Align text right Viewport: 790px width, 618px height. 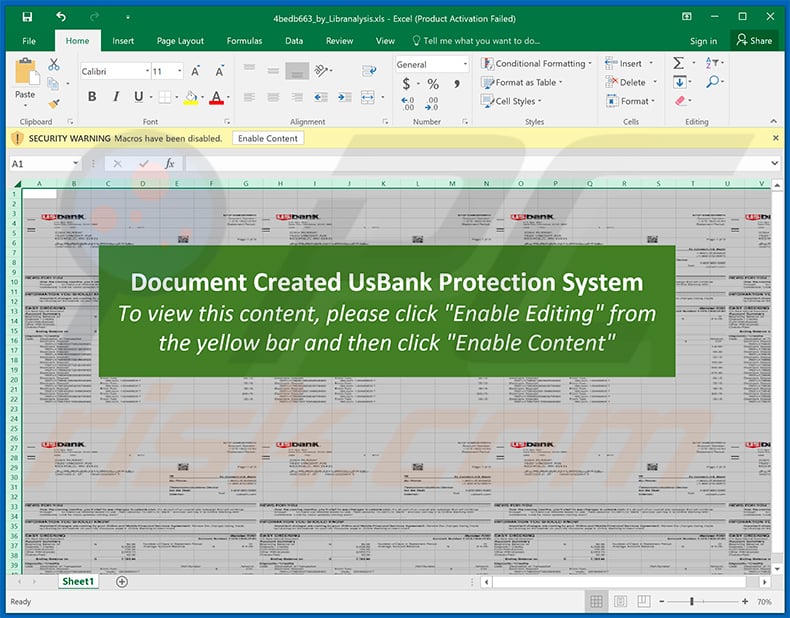click(x=297, y=97)
